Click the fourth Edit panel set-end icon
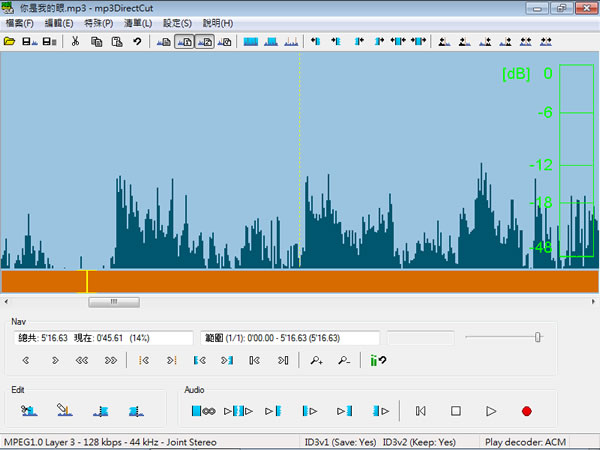 click(136, 411)
